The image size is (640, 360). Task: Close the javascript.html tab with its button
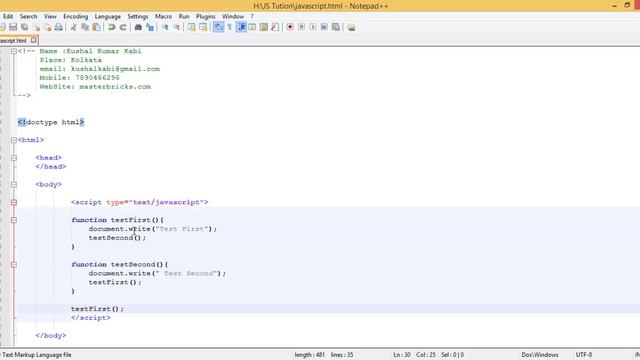coord(34,40)
